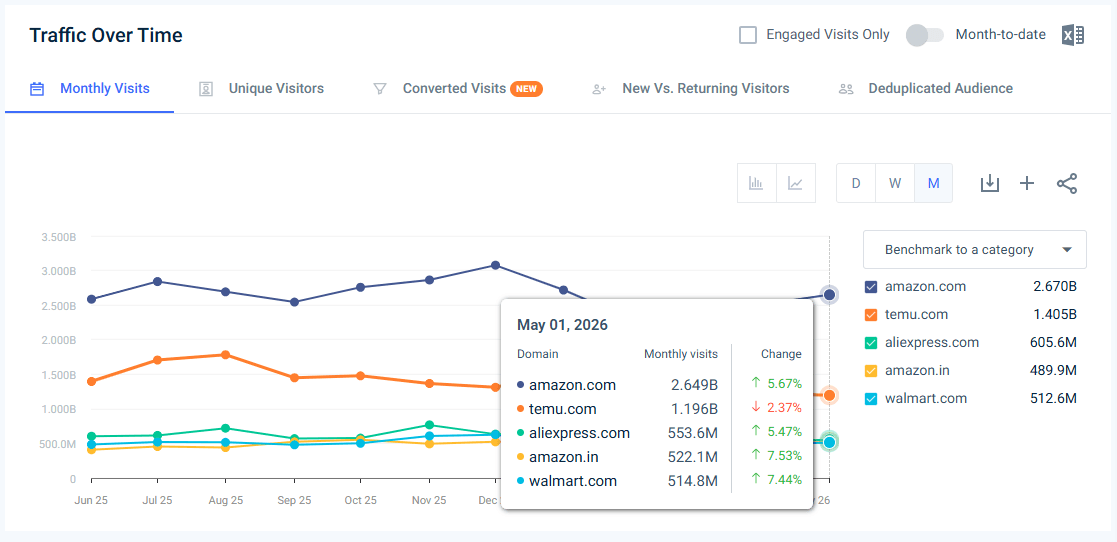Enable Engaged Visits Only checkbox
The width and height of the screenshot is (1117, 542).
coord(748,35)
